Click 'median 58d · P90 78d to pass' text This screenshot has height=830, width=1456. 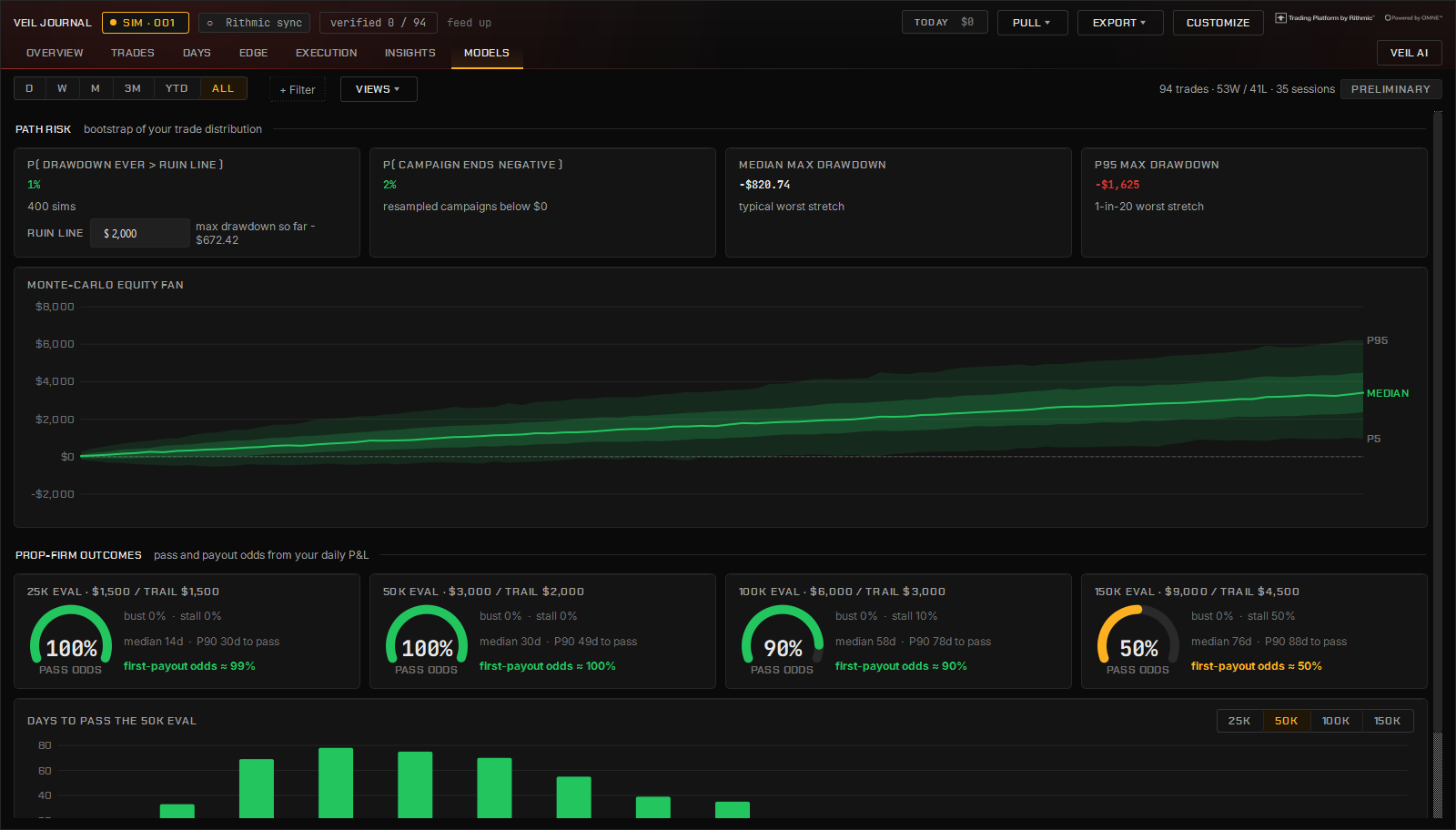click(x=914, y=642)
